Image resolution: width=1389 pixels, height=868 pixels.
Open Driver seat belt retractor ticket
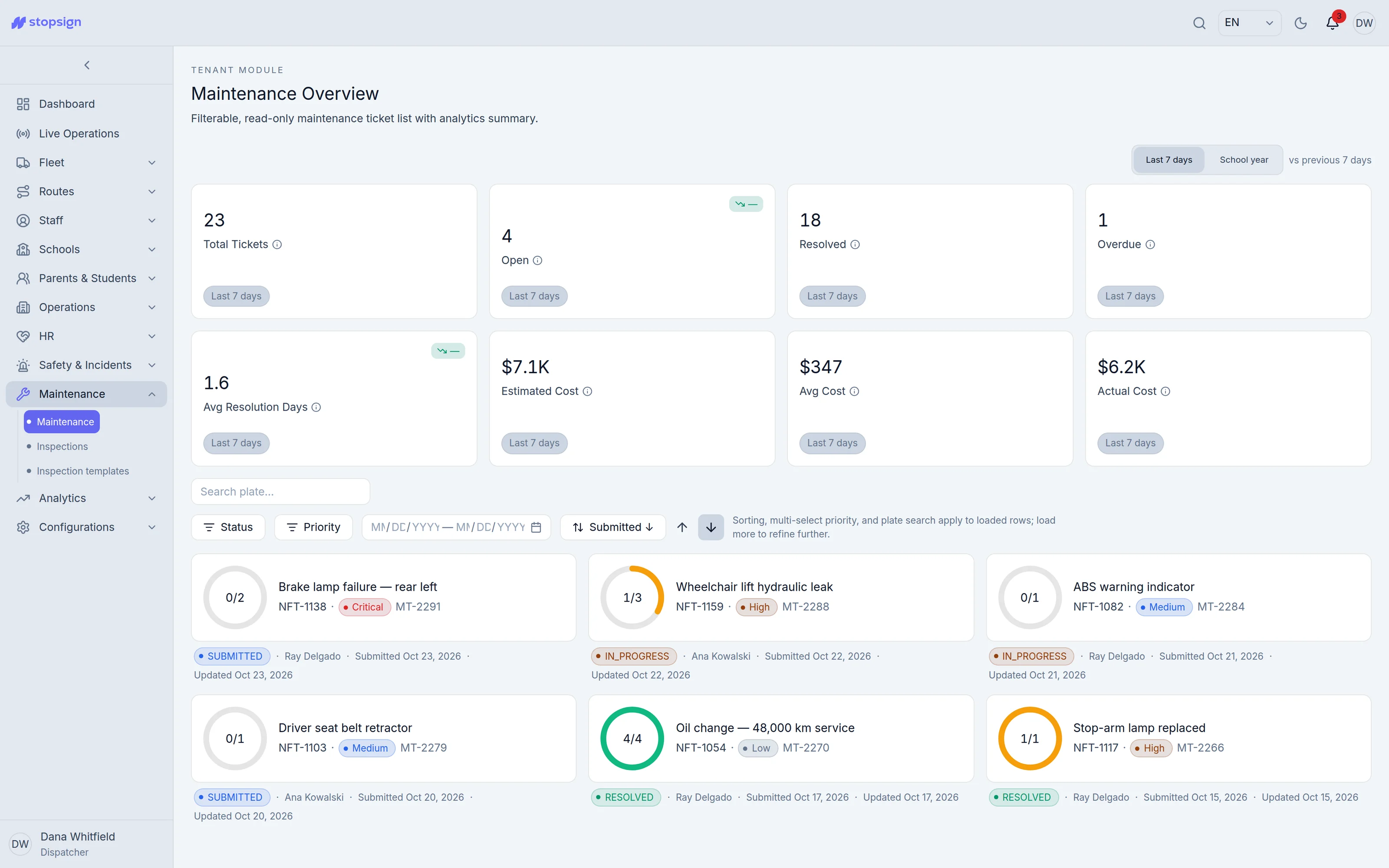[383, 738]
